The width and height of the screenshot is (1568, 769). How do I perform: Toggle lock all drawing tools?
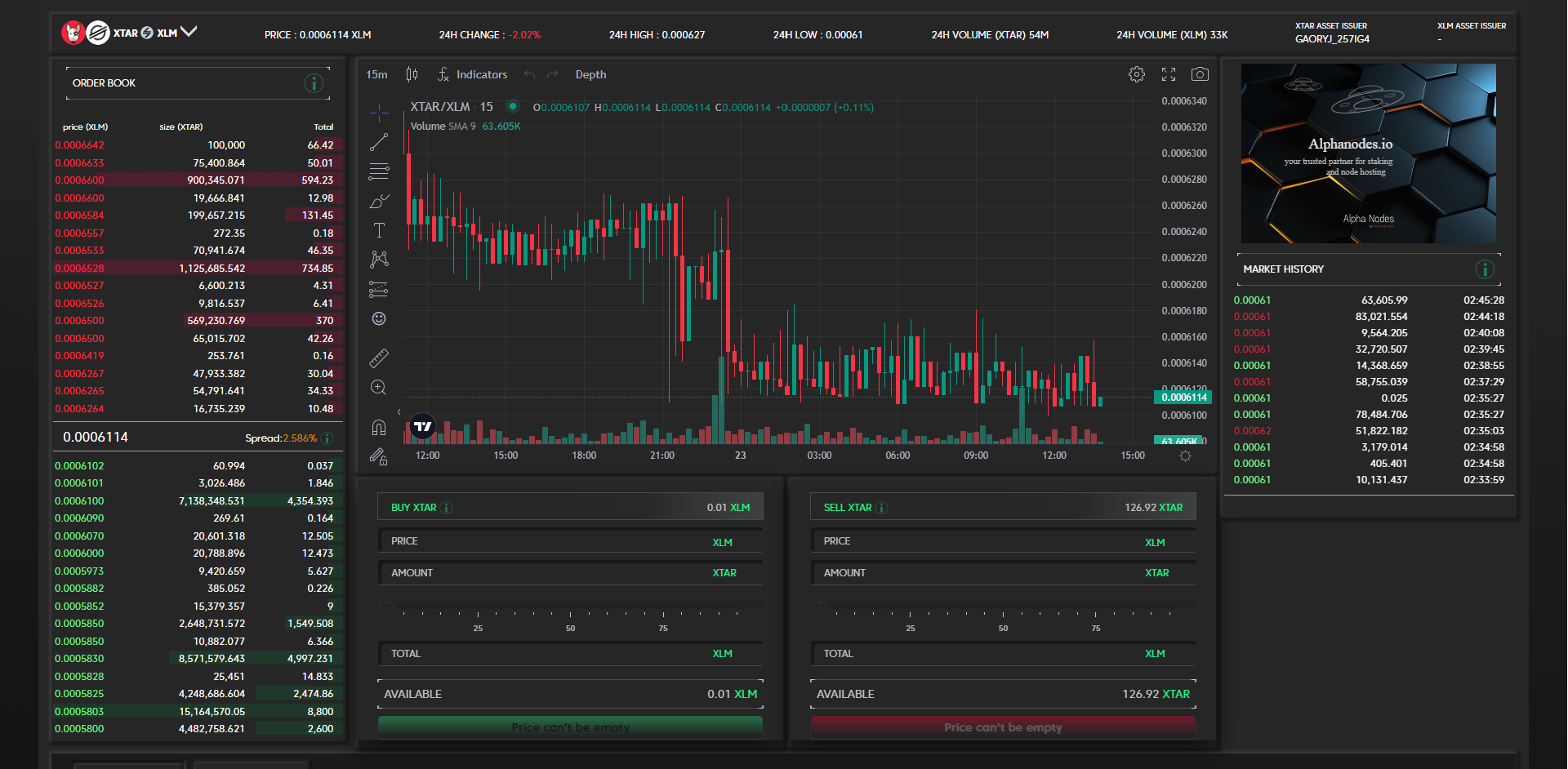pyautogui.click(x=379, y=456)
